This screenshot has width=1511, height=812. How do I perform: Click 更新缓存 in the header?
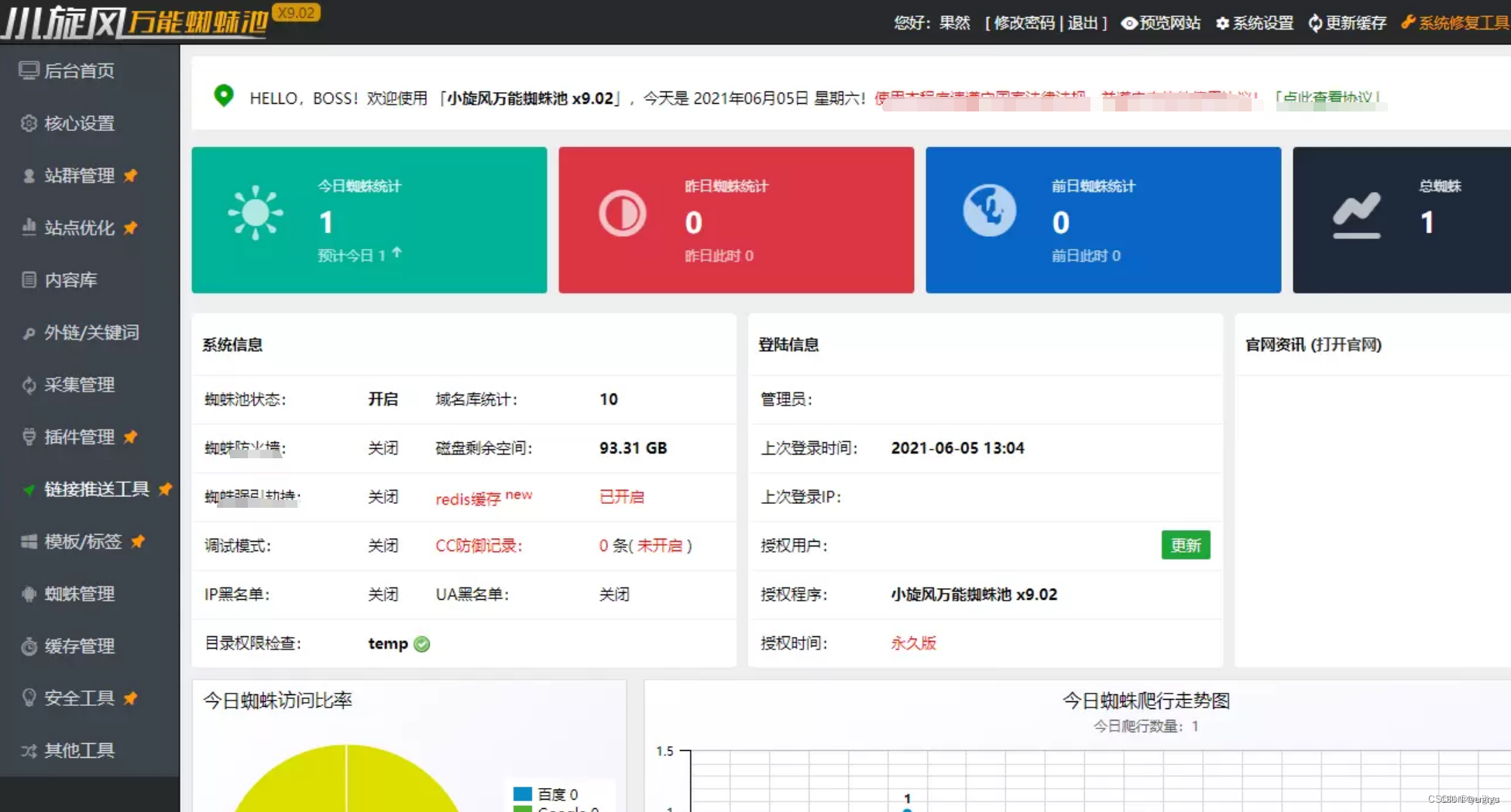click(x=1348, y=22)
